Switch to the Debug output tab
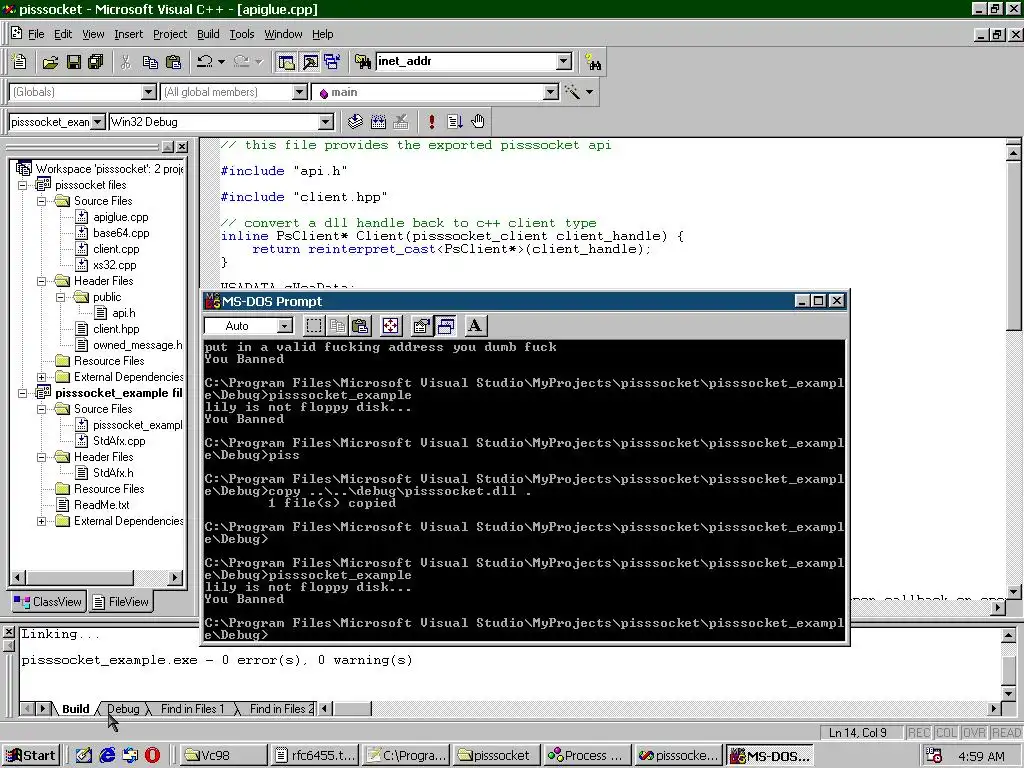 123,709
